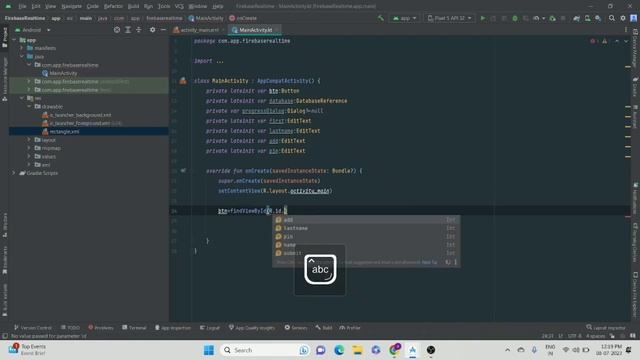Viewport: 640px width, 360px height.
Task: Collapse the drawable folder
Action: (x=29, y=107)
